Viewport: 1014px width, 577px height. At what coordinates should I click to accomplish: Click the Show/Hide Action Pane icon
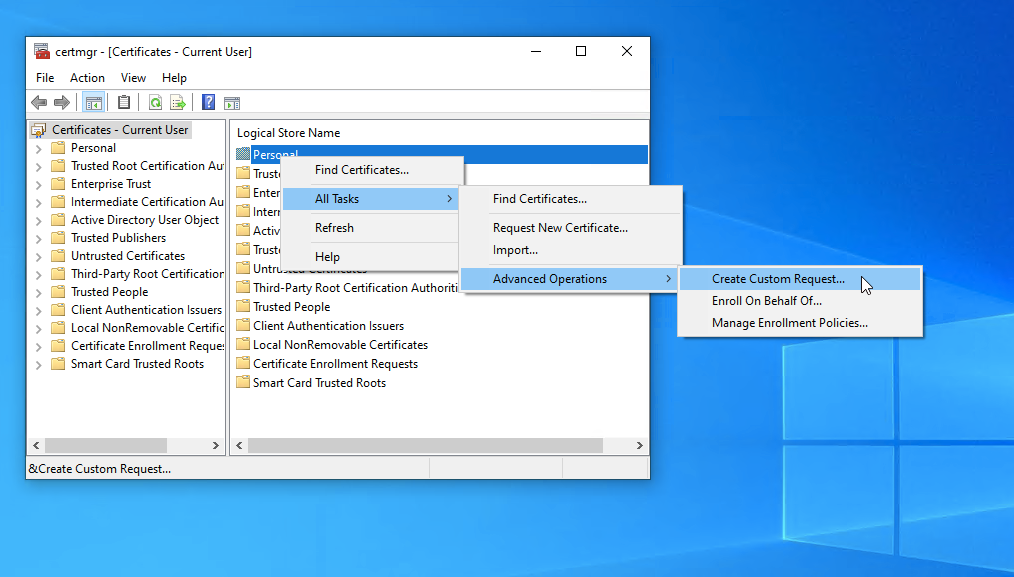click(232, 101)
